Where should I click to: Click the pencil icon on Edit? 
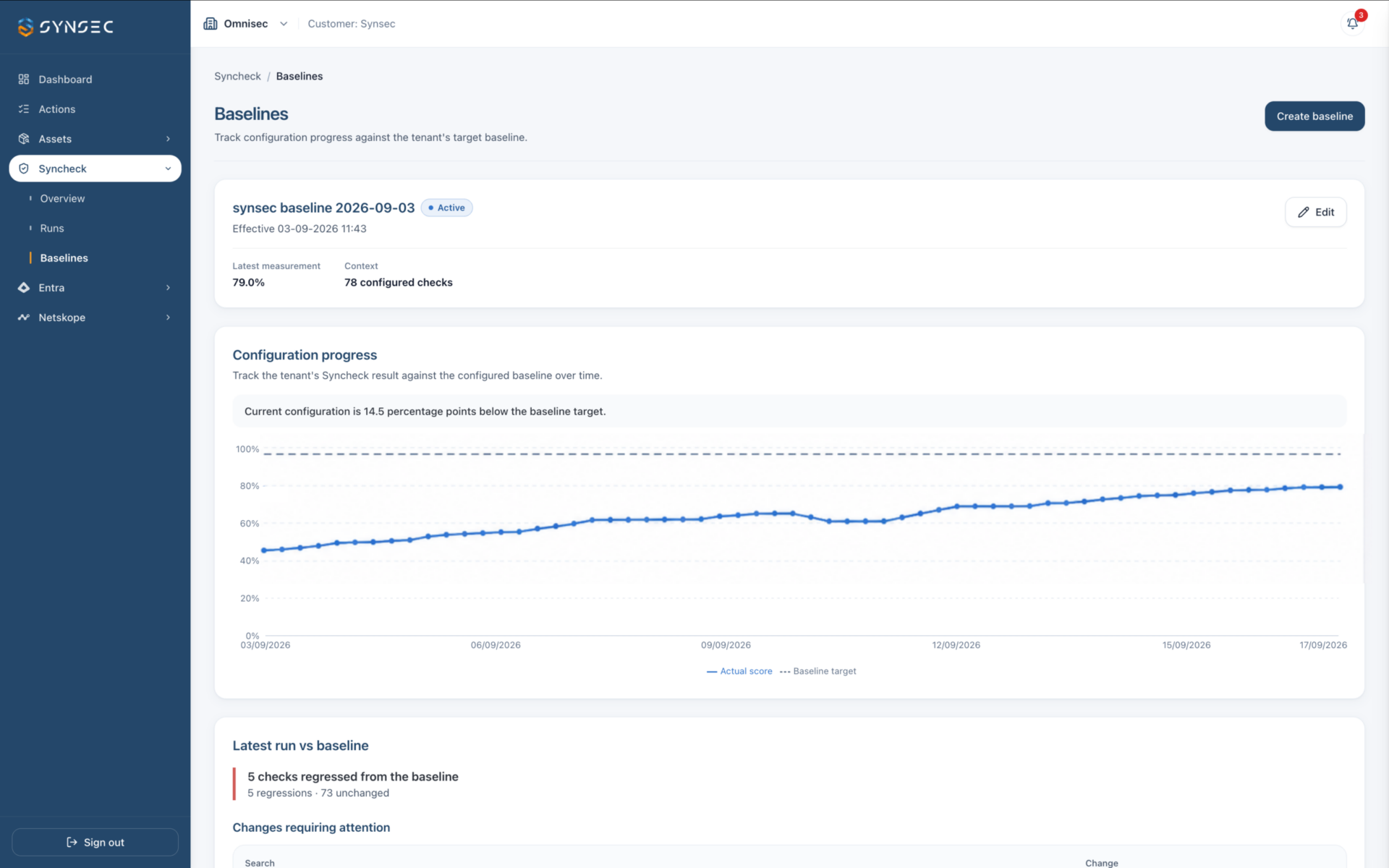tap(1304, 212)
